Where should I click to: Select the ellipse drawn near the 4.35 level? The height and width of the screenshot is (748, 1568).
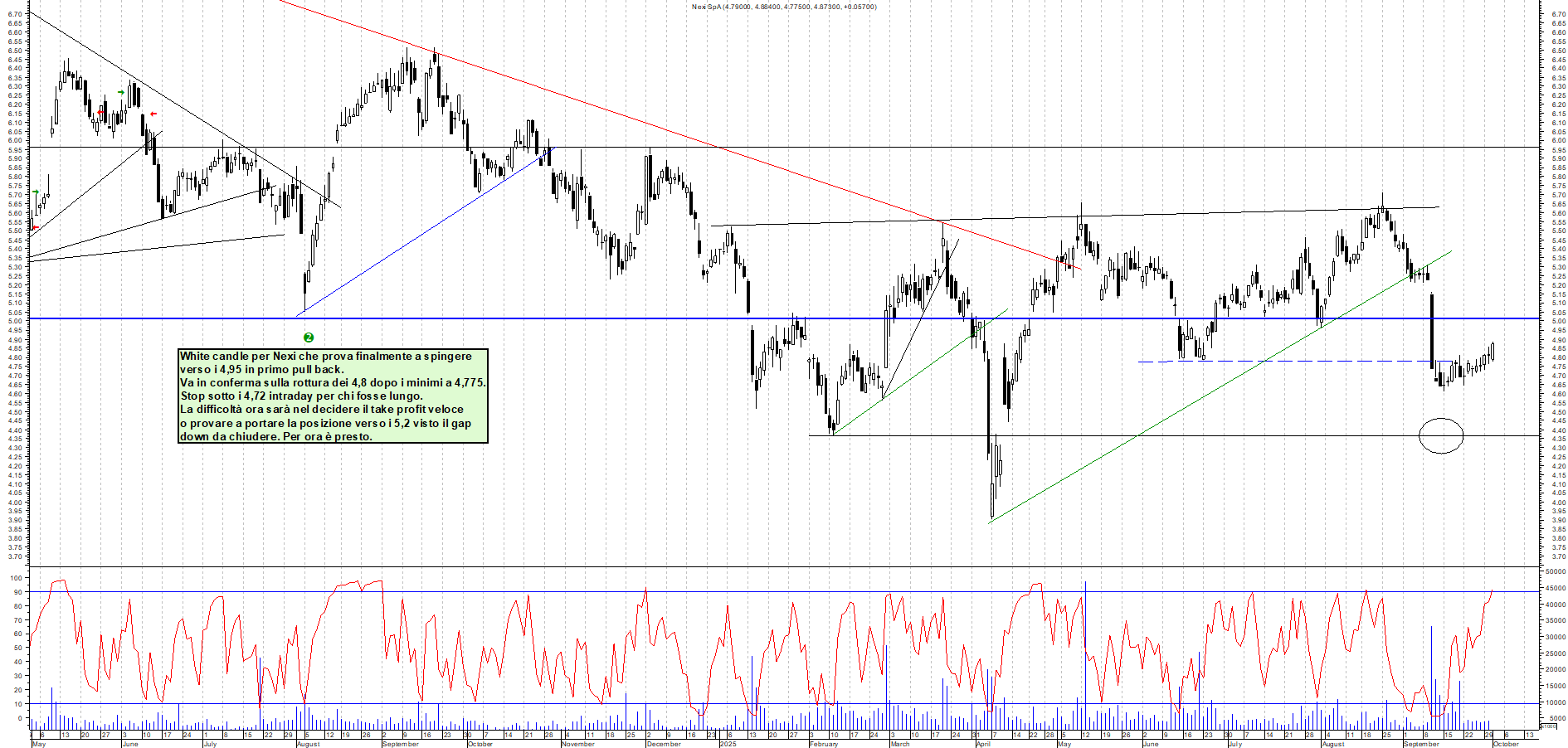pos(1441,435)
